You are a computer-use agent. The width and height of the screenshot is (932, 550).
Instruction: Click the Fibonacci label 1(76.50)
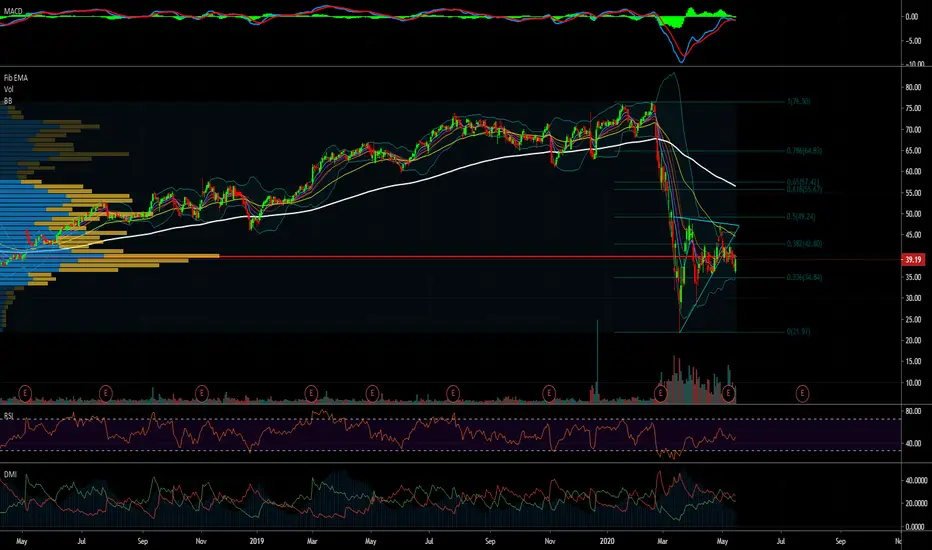click(x=798, y=102)
